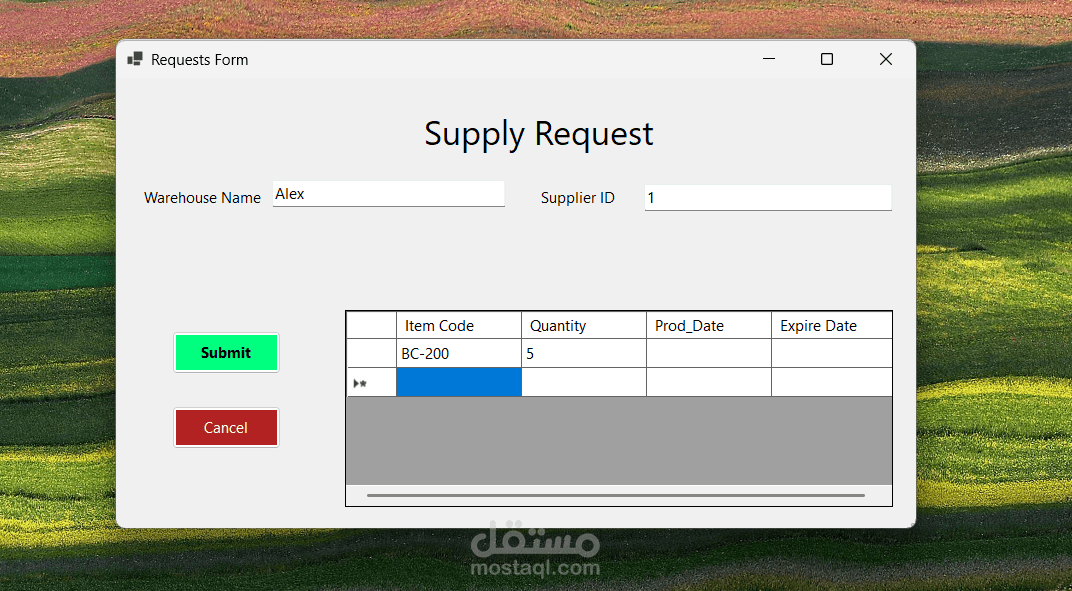The image size is (1072, 591).
Task: Focus the Supplier ID input field
Action: click(768, 198)
